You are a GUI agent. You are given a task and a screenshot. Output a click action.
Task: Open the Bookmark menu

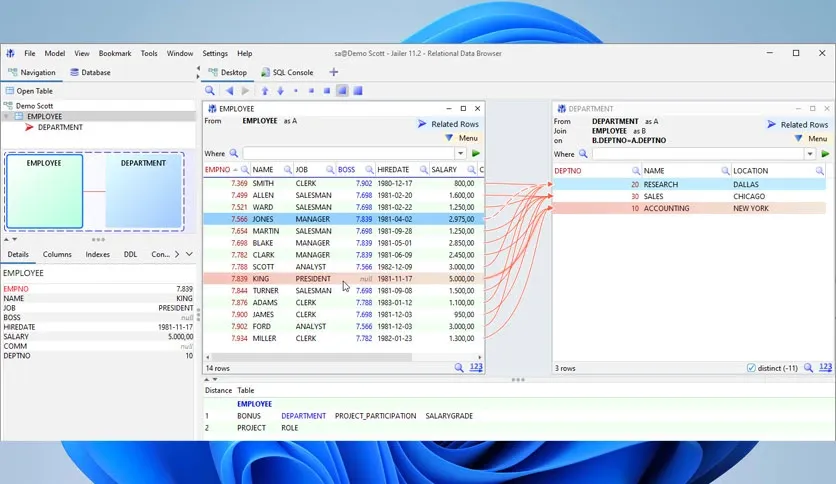tap(115, 53)
